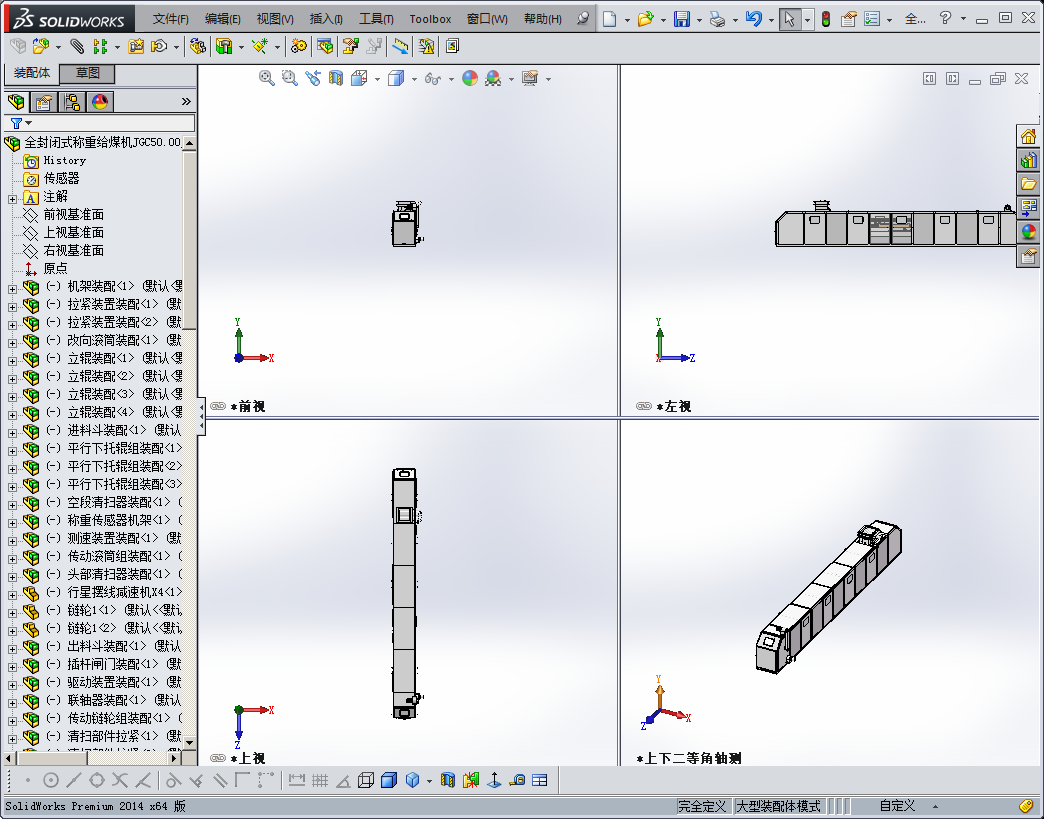
Task: Expand the 进料斗装配<1> tree node
Action: click(x=12, y=433)
